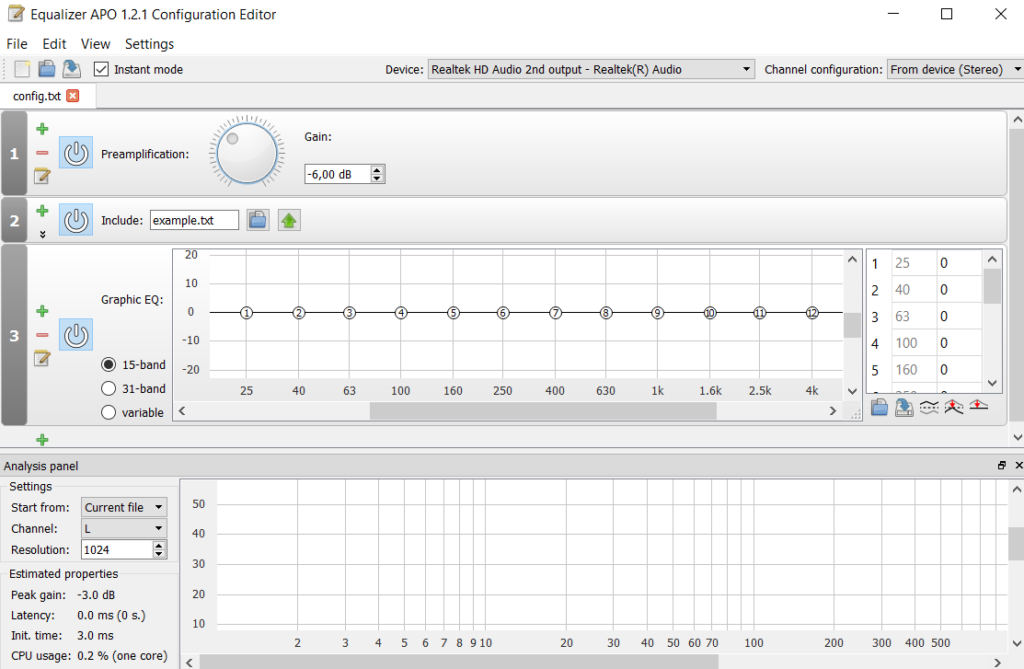The image size is (1024, 669).
Task: Select 15-band radio option
Action: (x=108, y=365)
